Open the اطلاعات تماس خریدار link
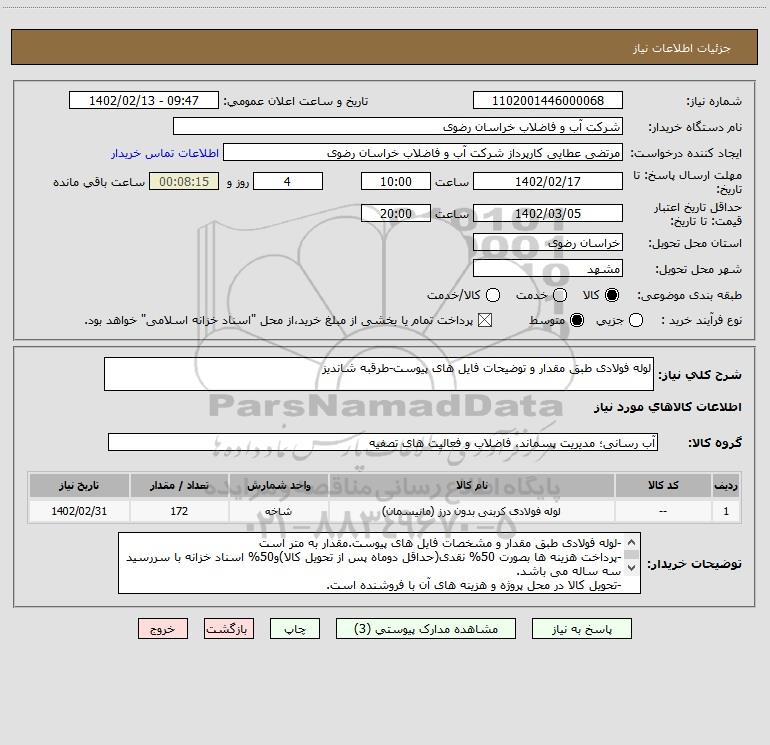 (x=165, y=153)
